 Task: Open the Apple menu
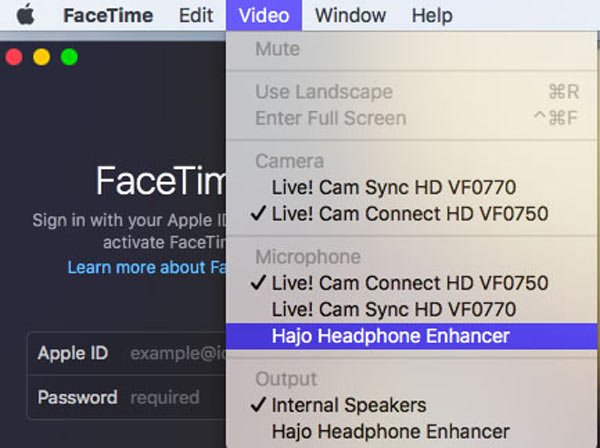26,15
